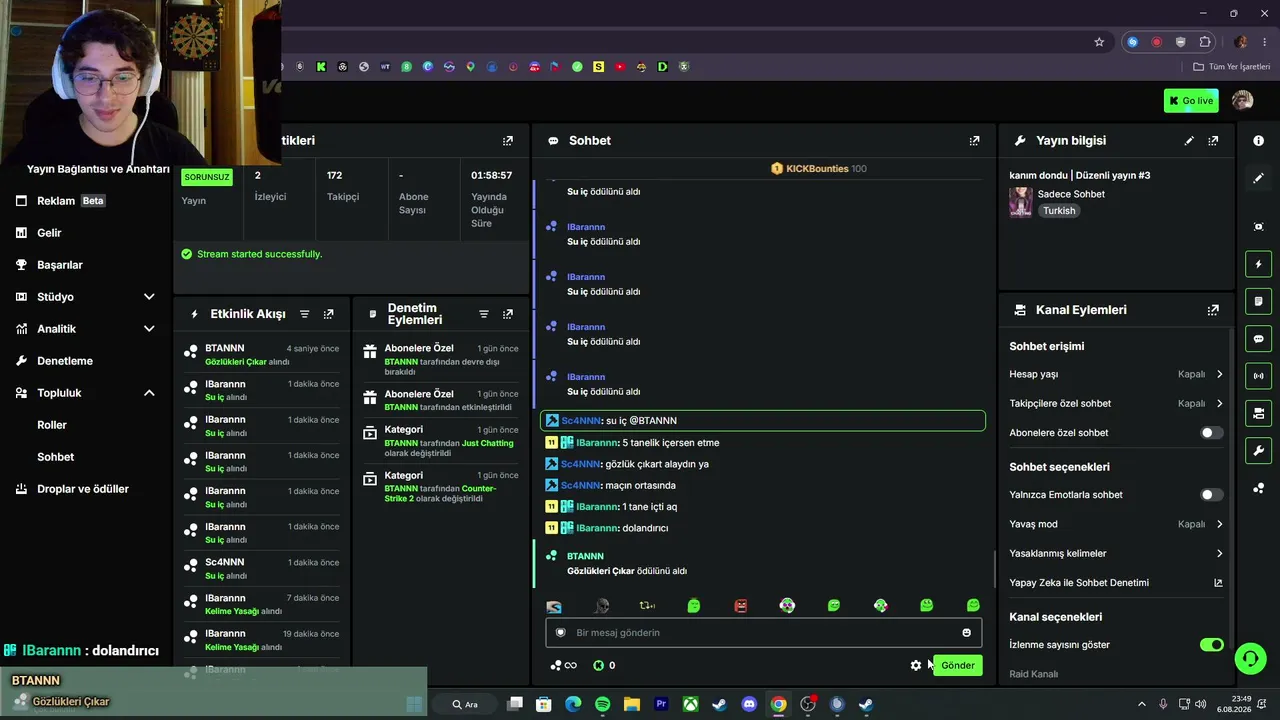Toggle the broadcast signal icon in rail
Viewport: 1280px width, 720px height.
(1259, 376)
